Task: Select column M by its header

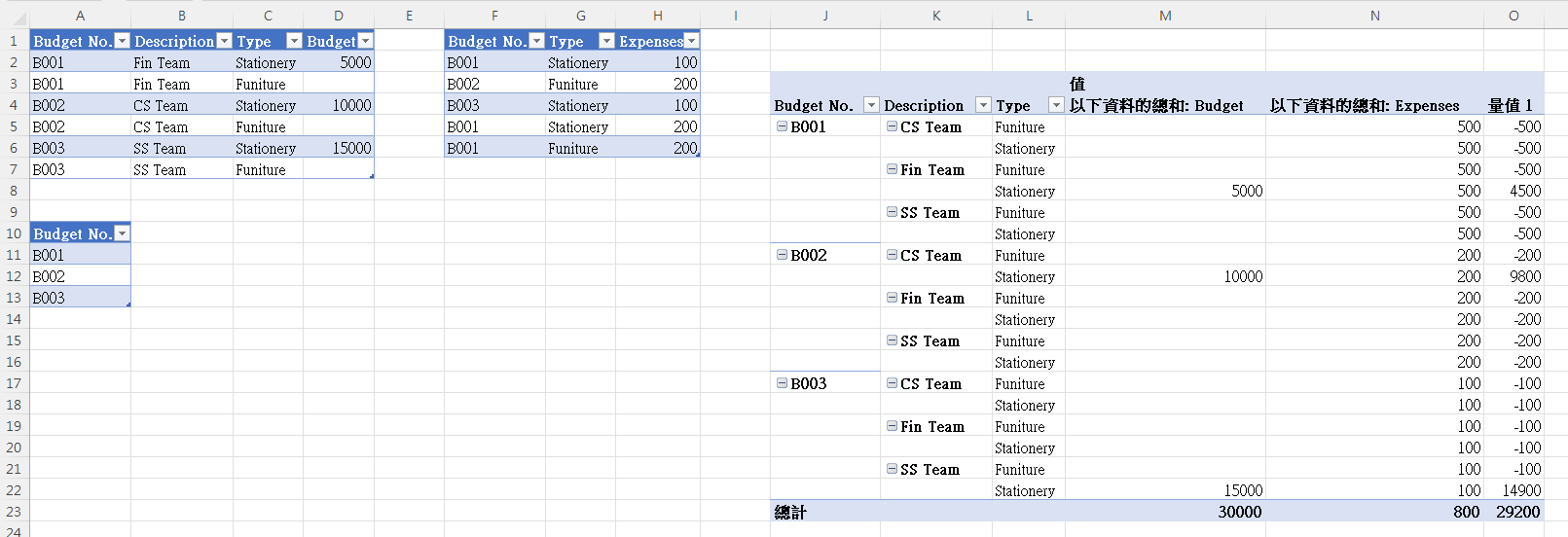Action: [1165, 16]
